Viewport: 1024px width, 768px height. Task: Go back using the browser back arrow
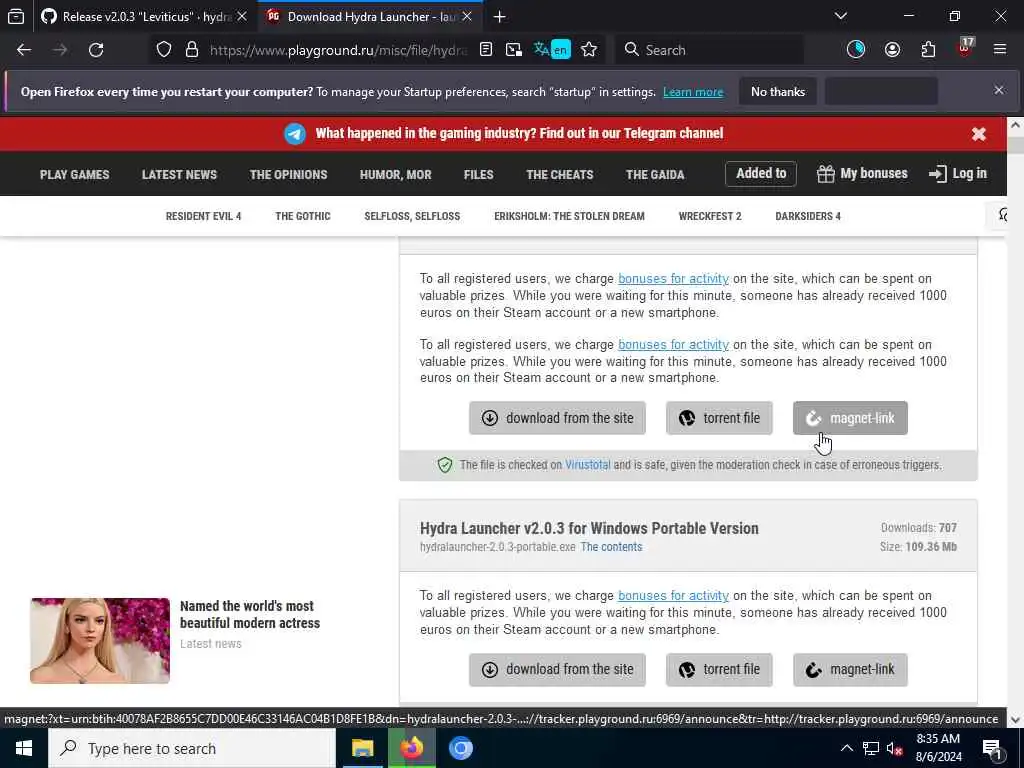[24, 50]
